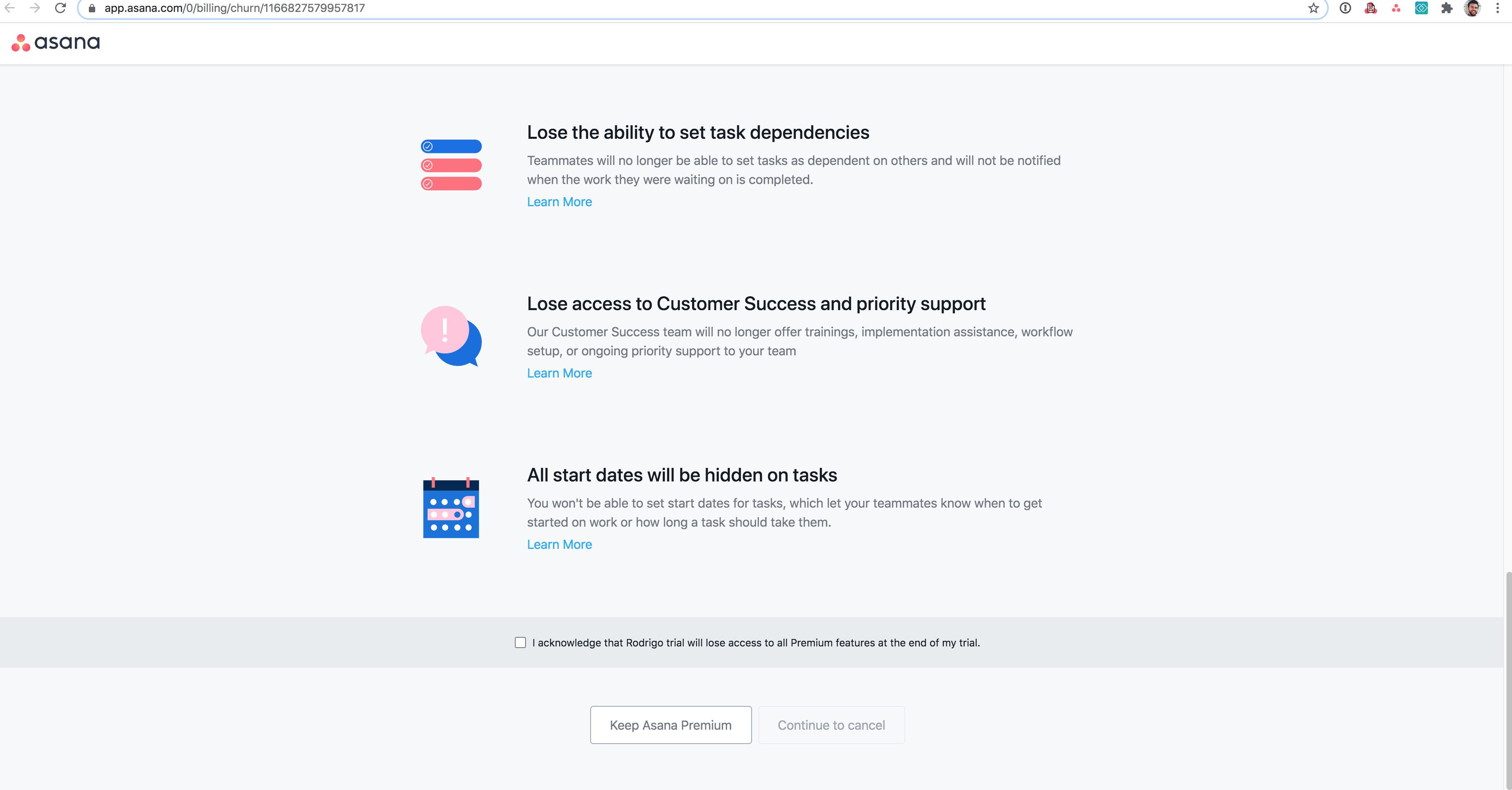Image resolution: width=1512 pixels, height=790 pixels.
Task: Expand start dates Learn More details
Action: [x=559, y=545]
